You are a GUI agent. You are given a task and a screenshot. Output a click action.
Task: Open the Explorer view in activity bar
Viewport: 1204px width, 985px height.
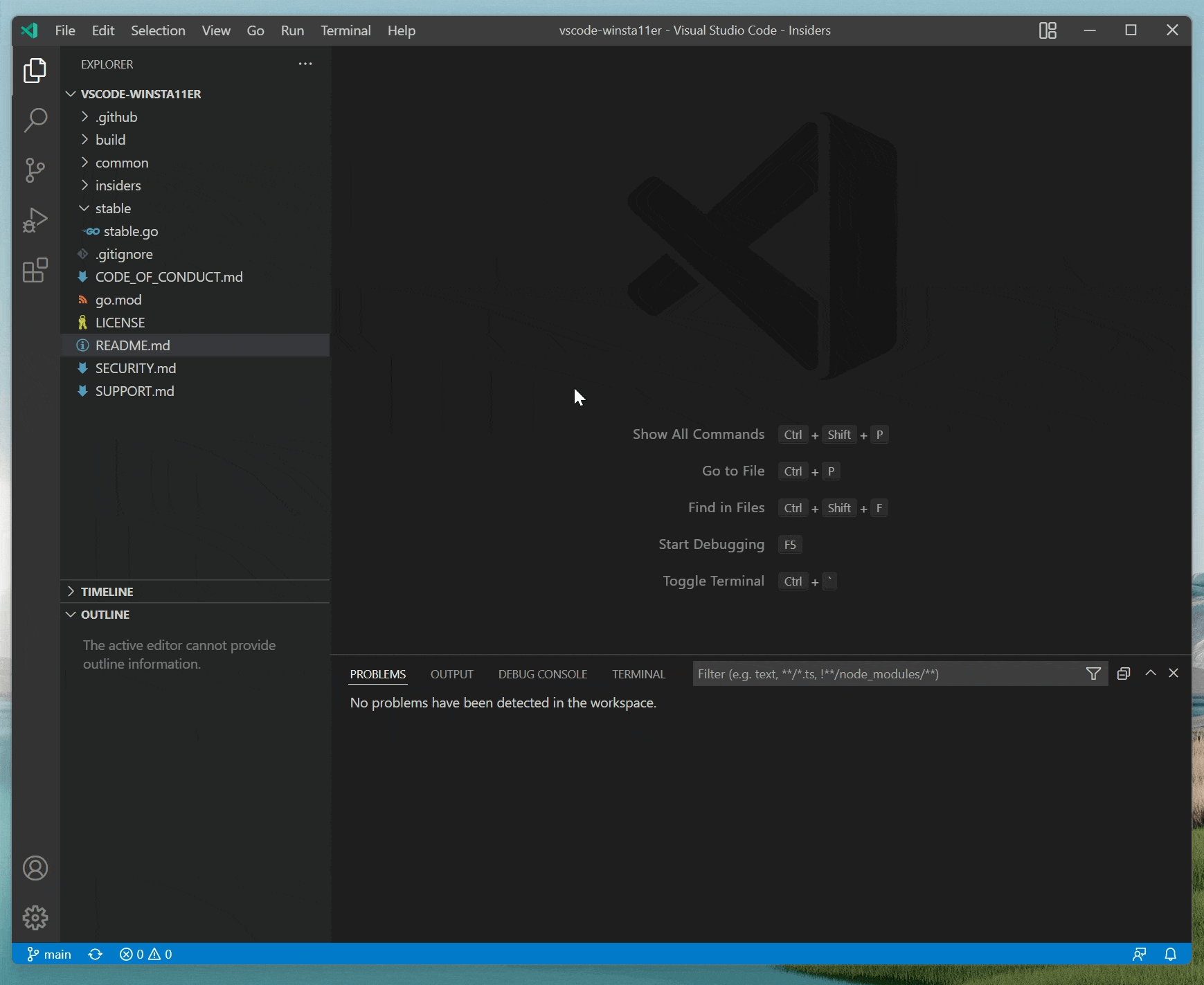click(x=35, y=71)
